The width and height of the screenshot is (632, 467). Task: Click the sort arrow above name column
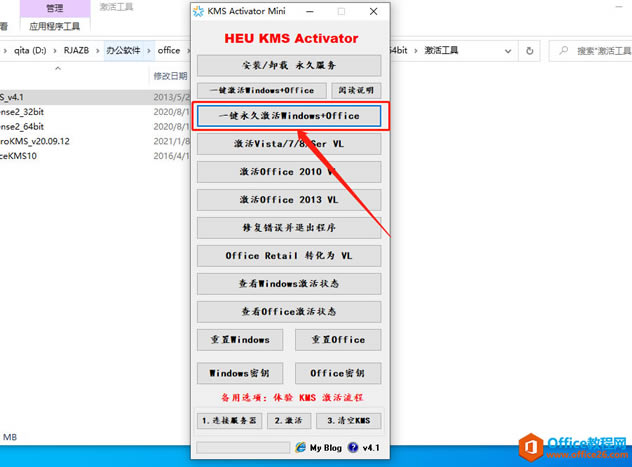click(x=58, y=68)
